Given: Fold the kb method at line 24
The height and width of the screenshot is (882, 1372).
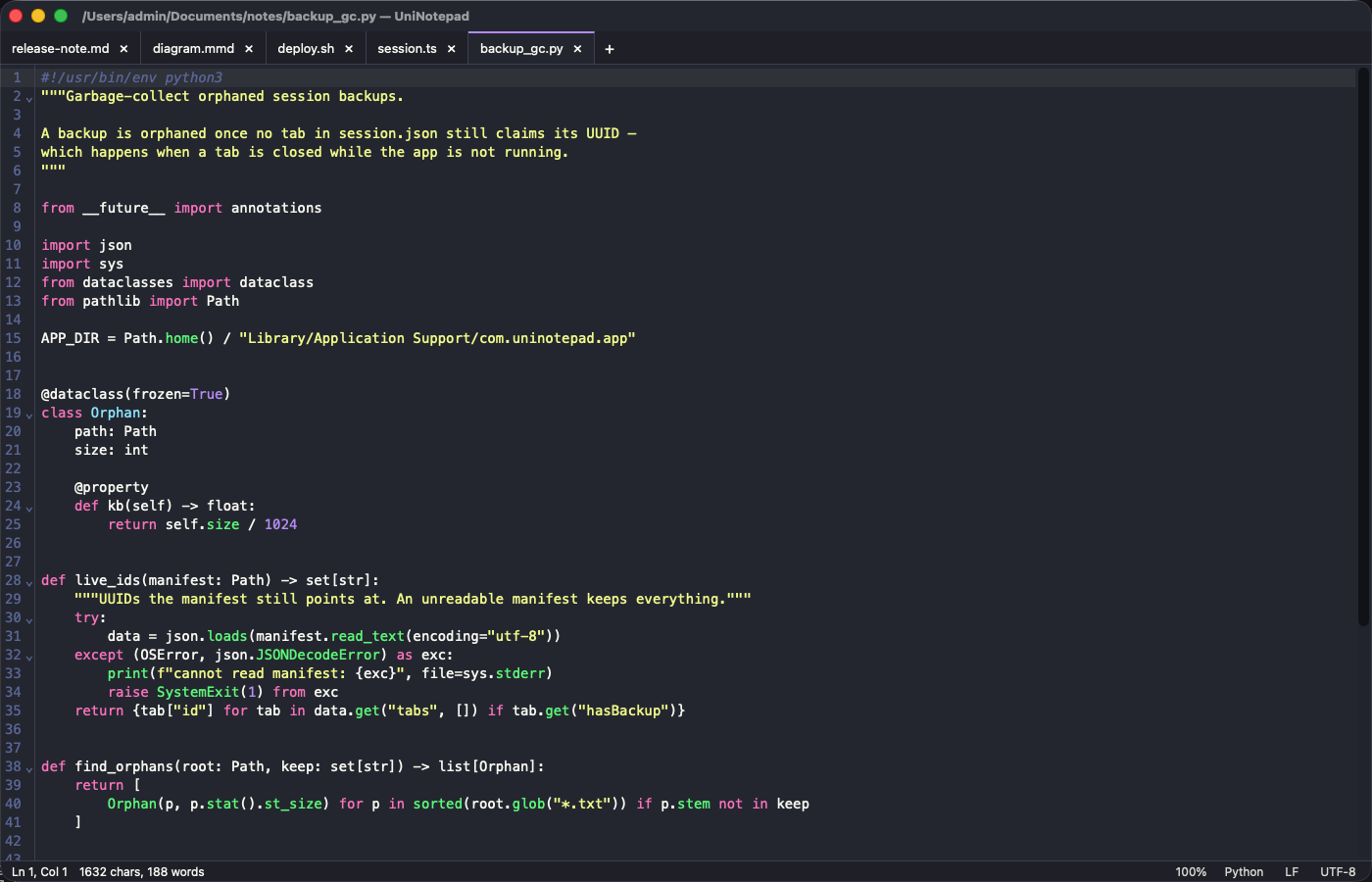Looking at the screenshot, I should pos(29,508).
